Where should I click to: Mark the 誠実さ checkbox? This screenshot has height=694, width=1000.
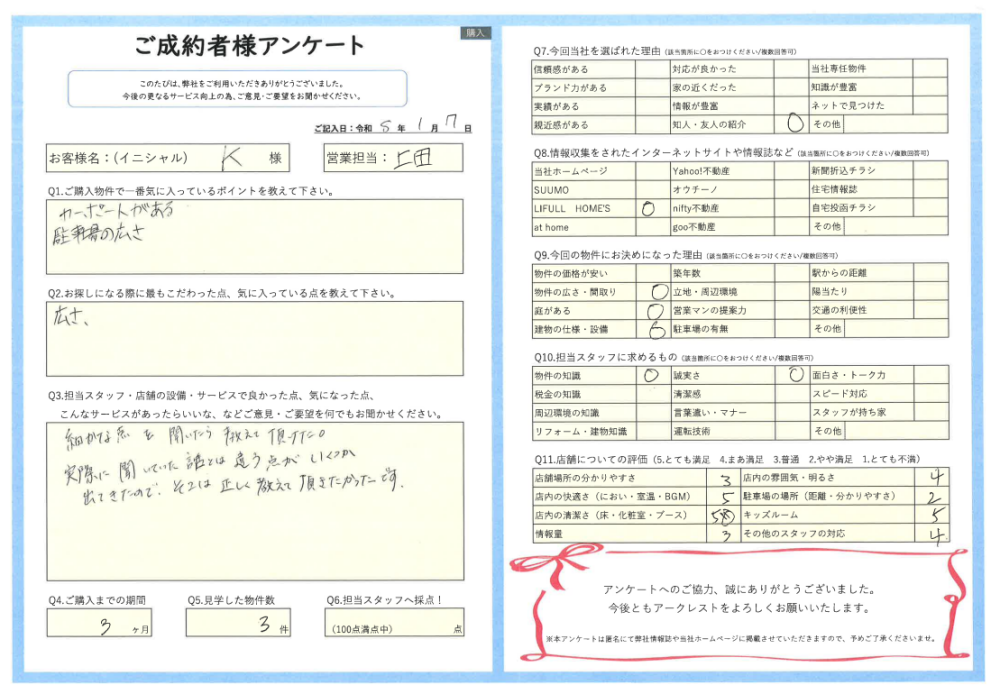pyautogui.click(x=795, y=375)
